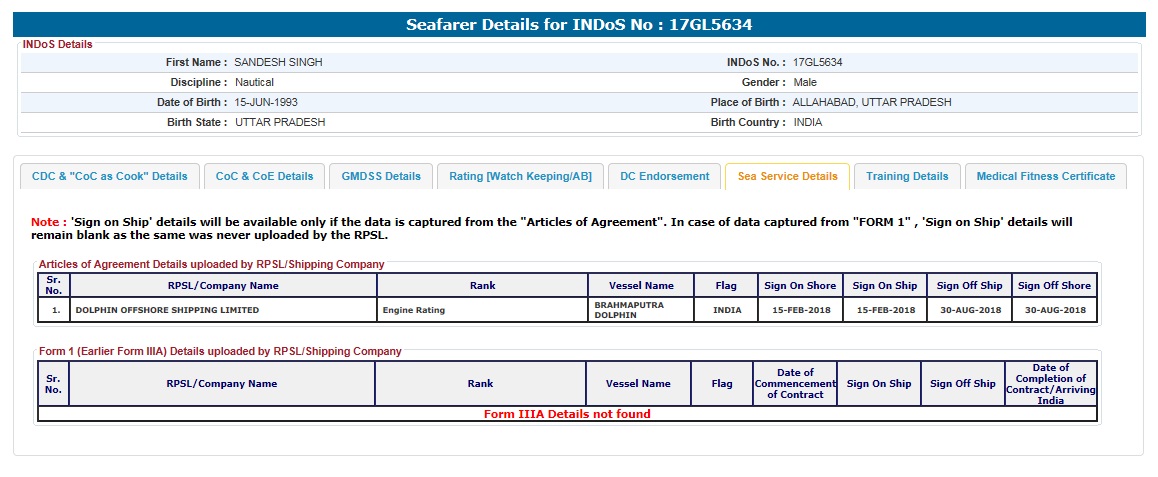This screenshot has width=1158, height=477.
Task: Click the DOLPHIN OFFSHORE SHIPPING LIMITED cell
Action: (x=167, y=310)
